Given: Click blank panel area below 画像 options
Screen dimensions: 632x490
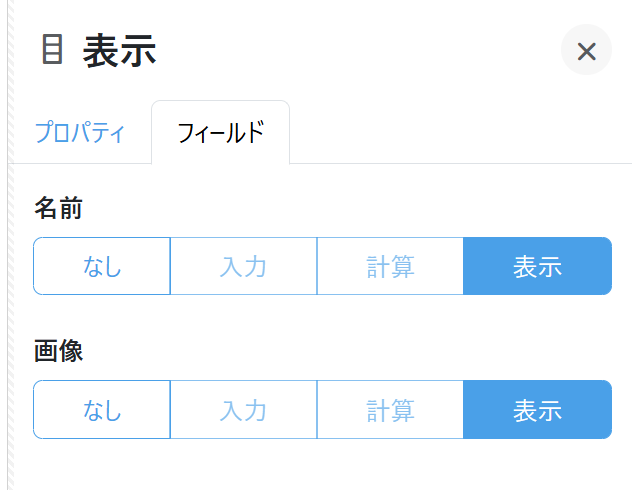Looking at the screenshot, I should click(320, 465).
